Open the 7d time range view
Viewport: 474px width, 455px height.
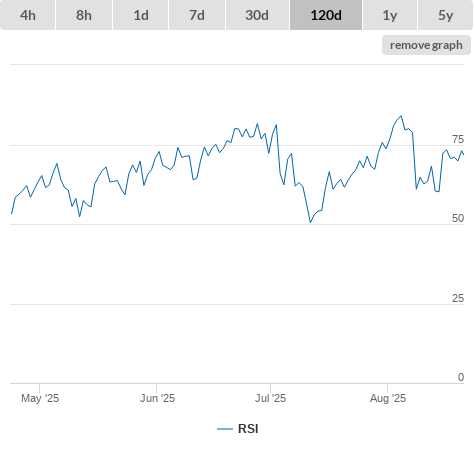tap(197, 15)
